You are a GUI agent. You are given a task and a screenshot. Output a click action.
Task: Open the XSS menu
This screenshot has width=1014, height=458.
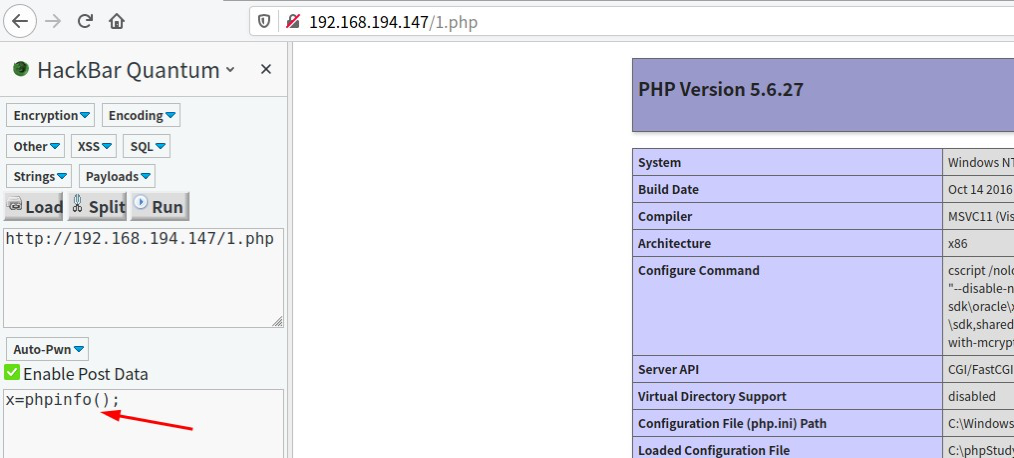tap(94, 146)
